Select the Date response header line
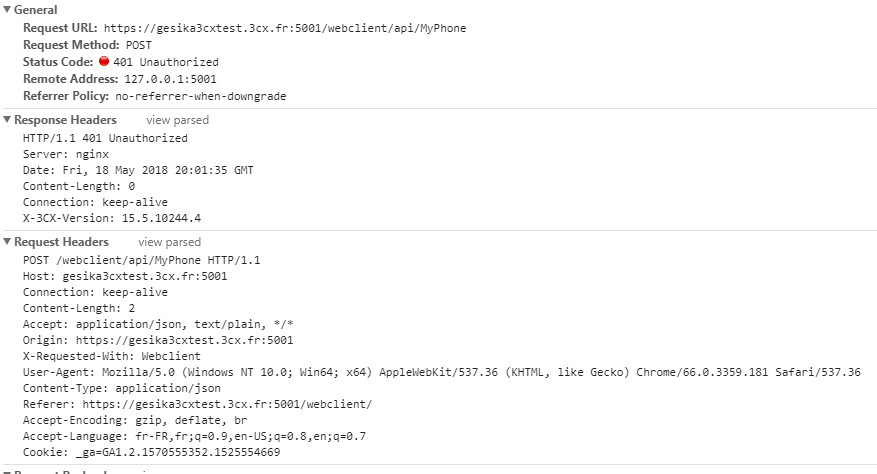Screen dimensions: 877x474 pyautogui.click(x=138, y=170)
